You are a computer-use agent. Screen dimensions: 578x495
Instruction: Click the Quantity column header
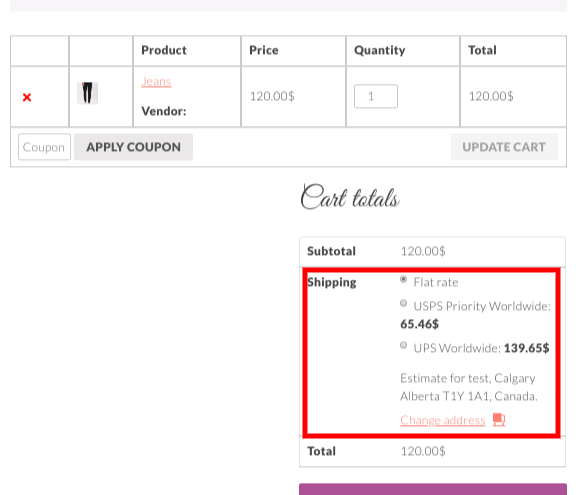[x=380, y=50]
